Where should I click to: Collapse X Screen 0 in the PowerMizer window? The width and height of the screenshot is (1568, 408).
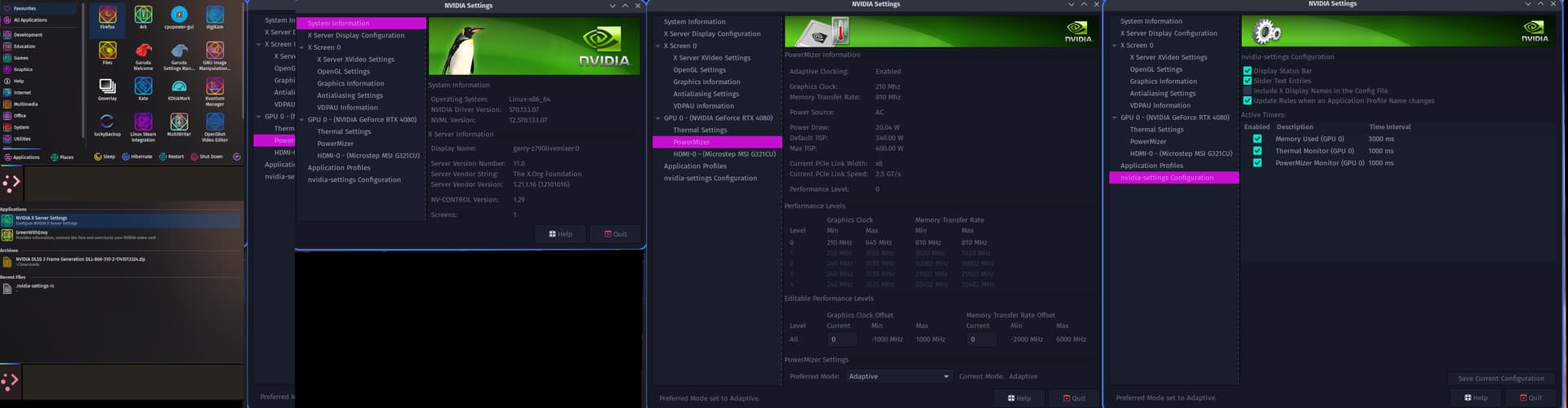coord(657,46)
